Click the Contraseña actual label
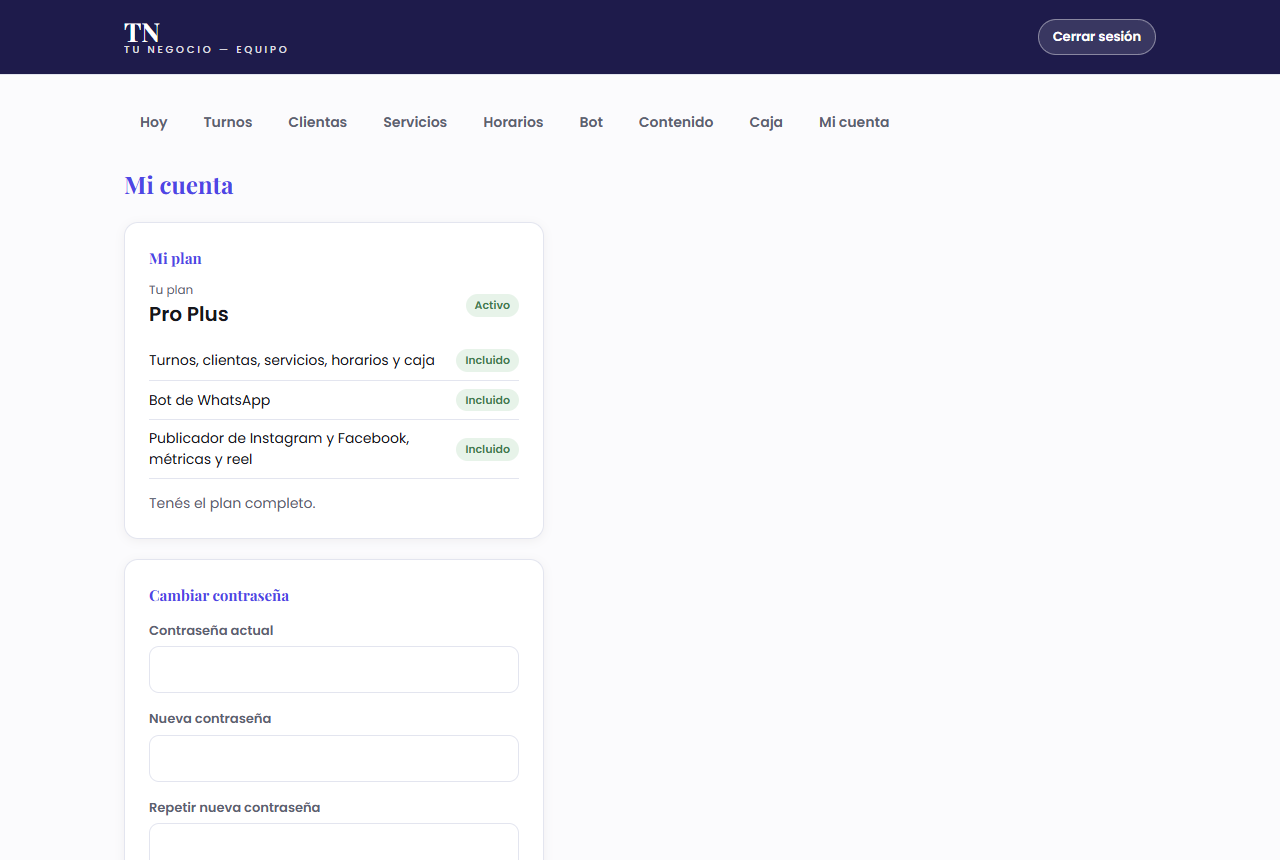 [x=211, y=630]
